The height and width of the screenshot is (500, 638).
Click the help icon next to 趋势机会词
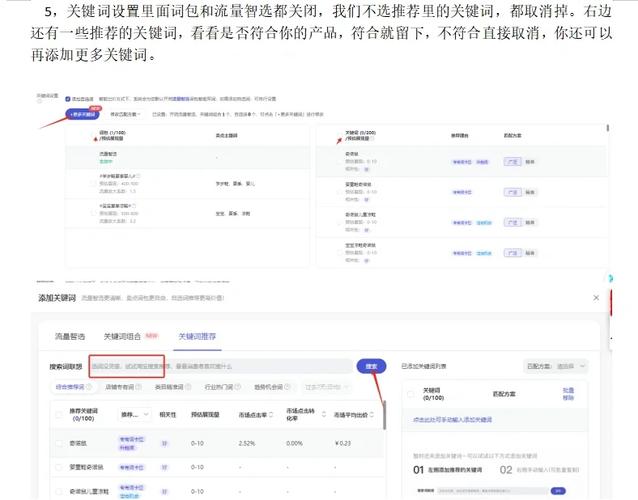pos(287,386)
